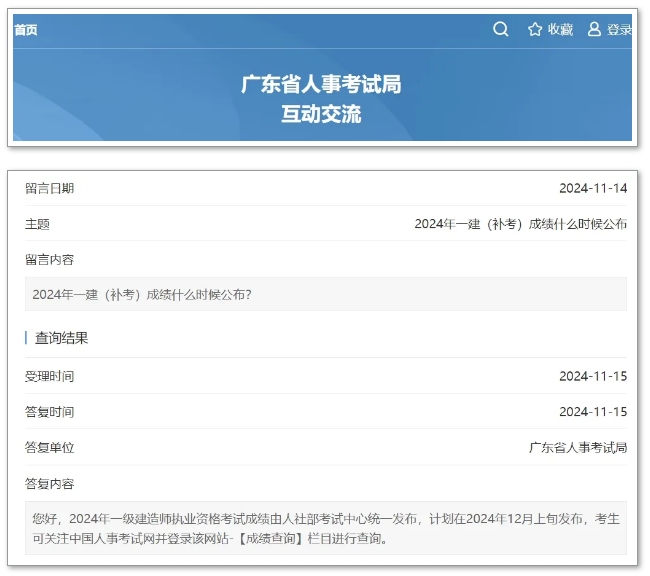The width and height of the screenshot is (650, 576).
Task: Click the 收藏 label in header
Action: pyautogui.click(x=560, y=29)
